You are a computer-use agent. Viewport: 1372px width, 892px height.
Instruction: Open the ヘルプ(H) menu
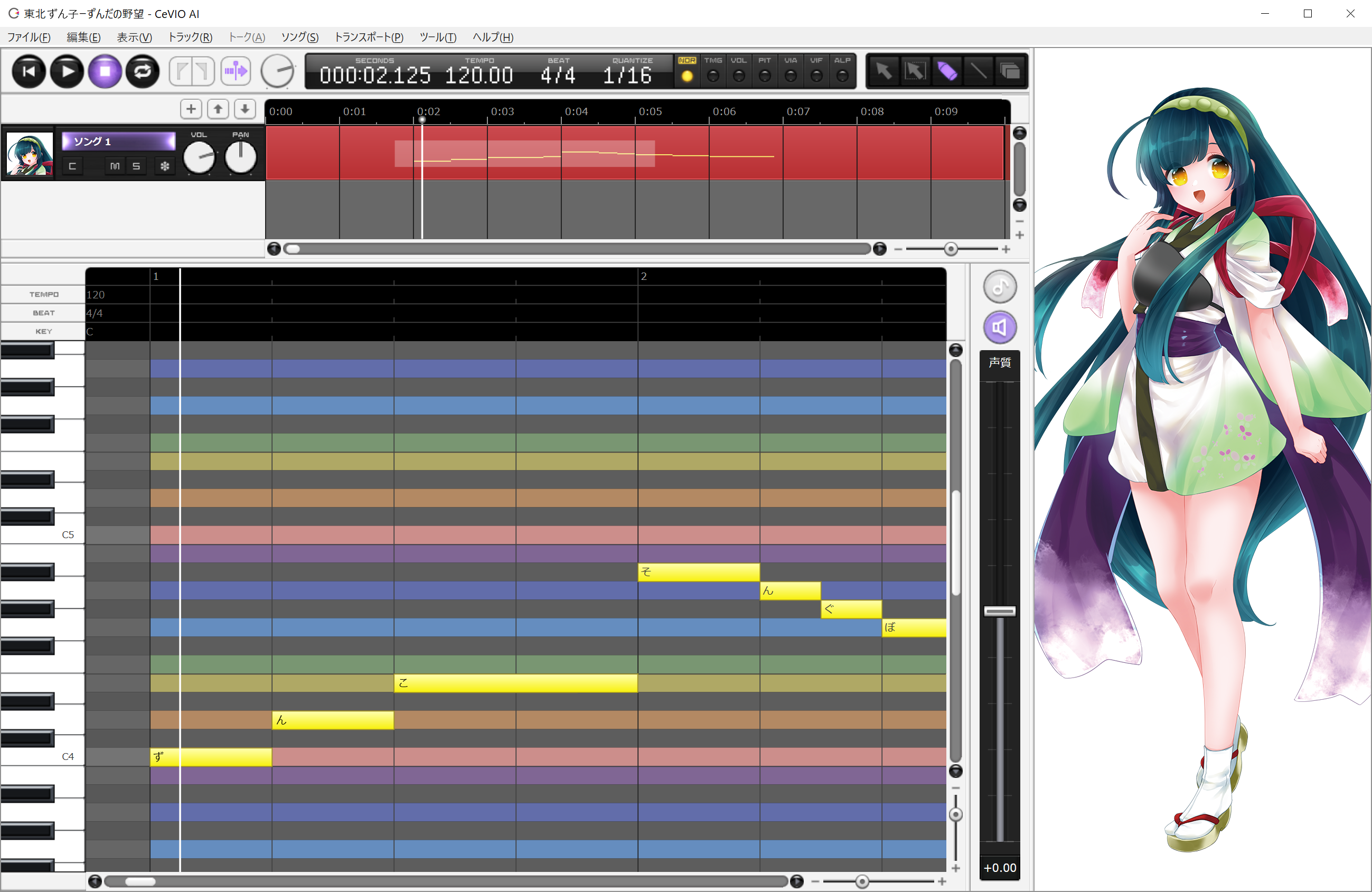click(493, 37)
